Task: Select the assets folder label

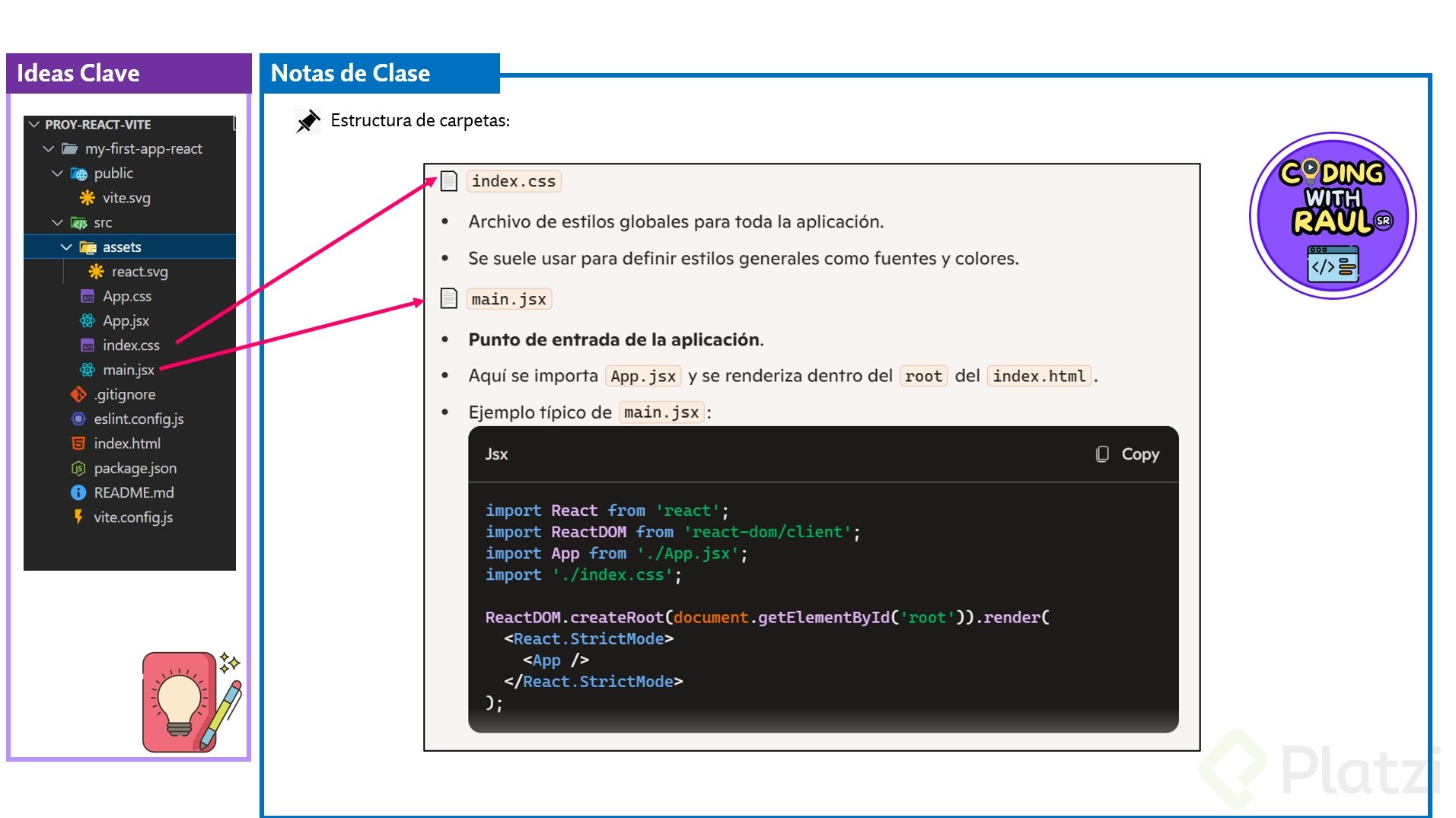Action: click(122, 247)
